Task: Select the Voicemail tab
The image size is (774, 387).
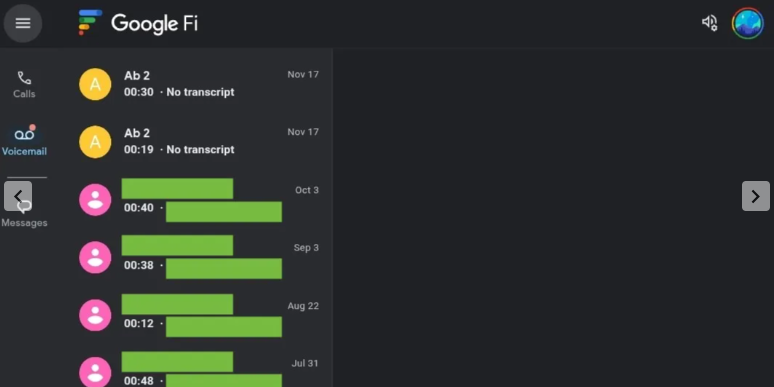Action: click(x=24, y=141)
